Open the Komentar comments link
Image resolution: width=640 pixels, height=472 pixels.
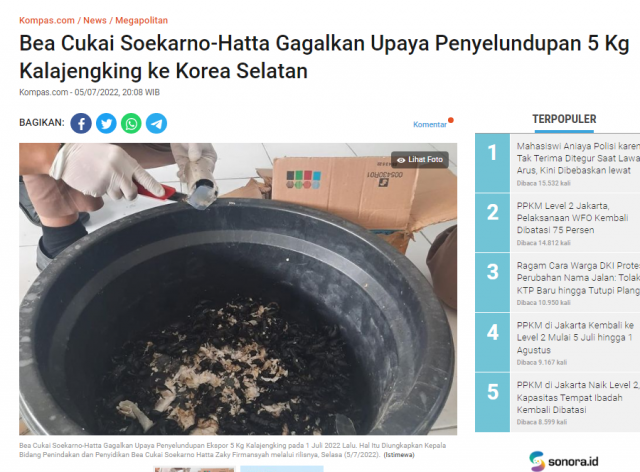click(430, 125)
